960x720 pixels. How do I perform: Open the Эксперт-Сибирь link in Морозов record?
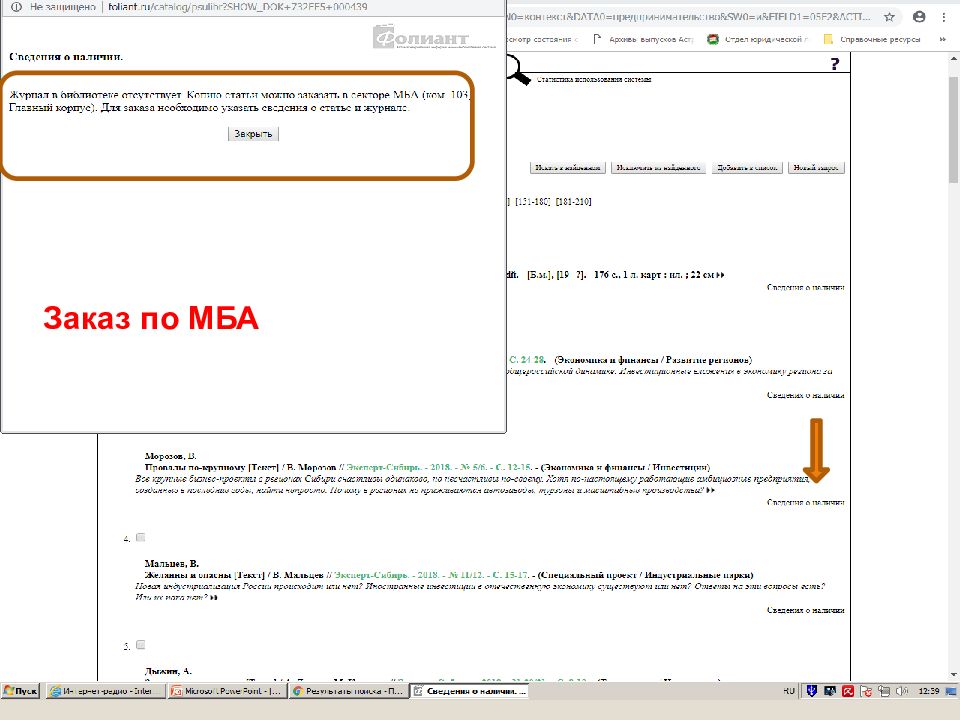(385, 467)
